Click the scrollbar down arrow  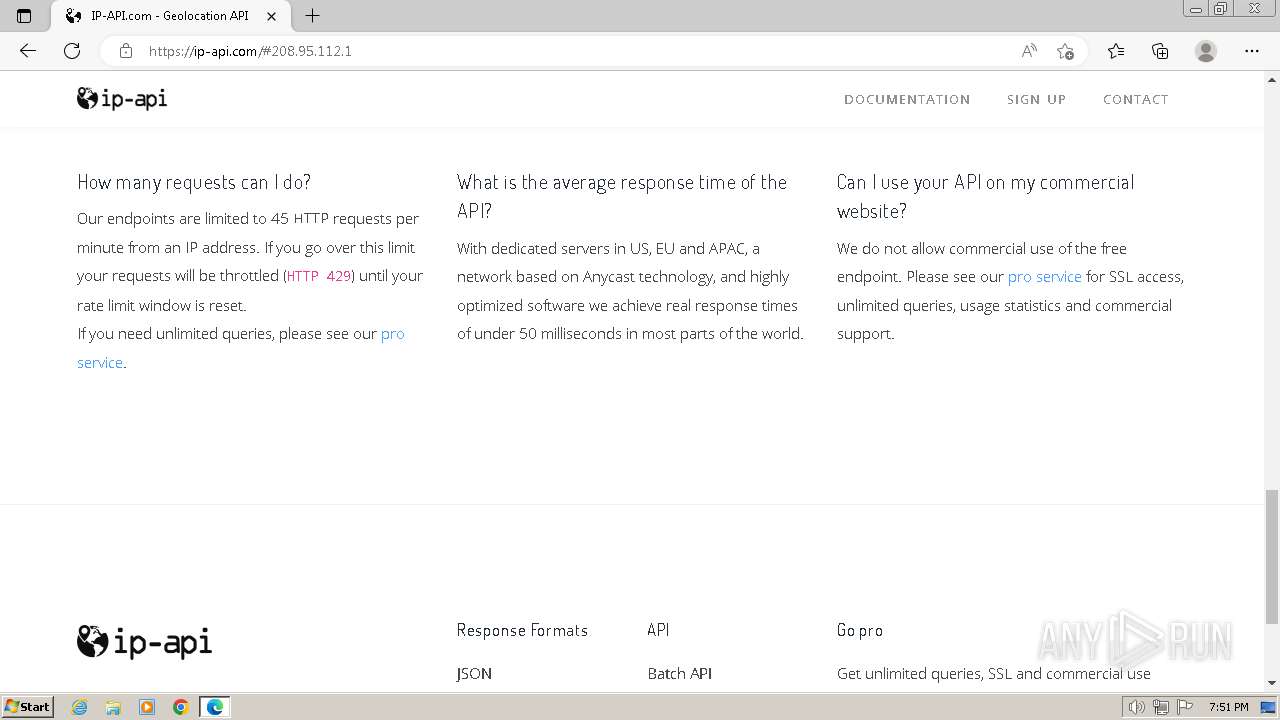pyautogui.click(x=1272, y=683)
